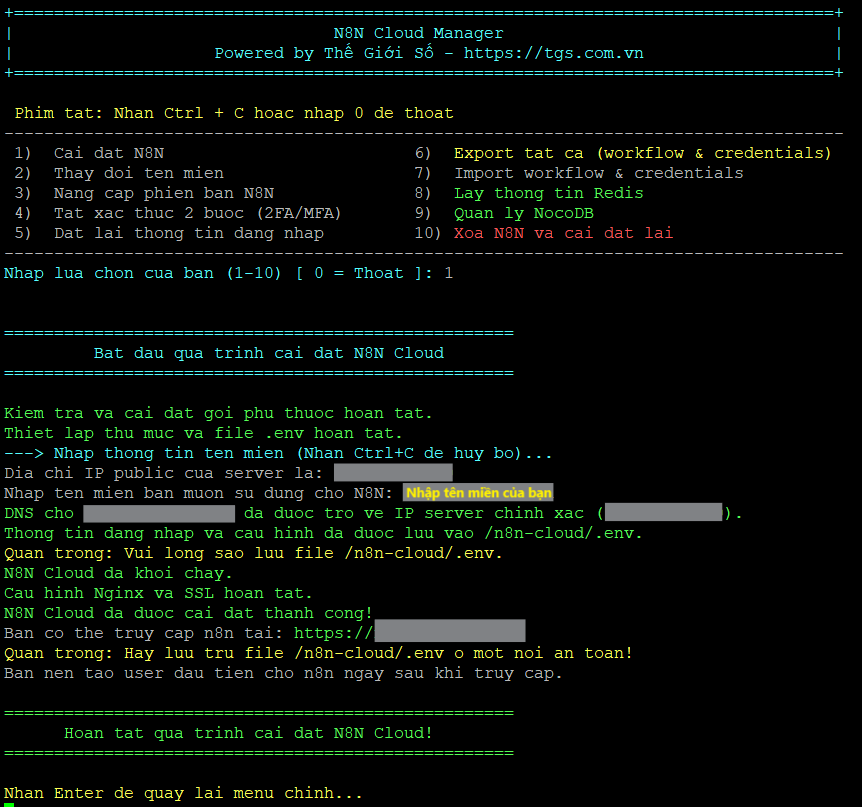The height and width of the screenshot is (807, 862).
Task: Select menu entry "2) Thay doi ten mien"
Action: click(x=119, y=173)
